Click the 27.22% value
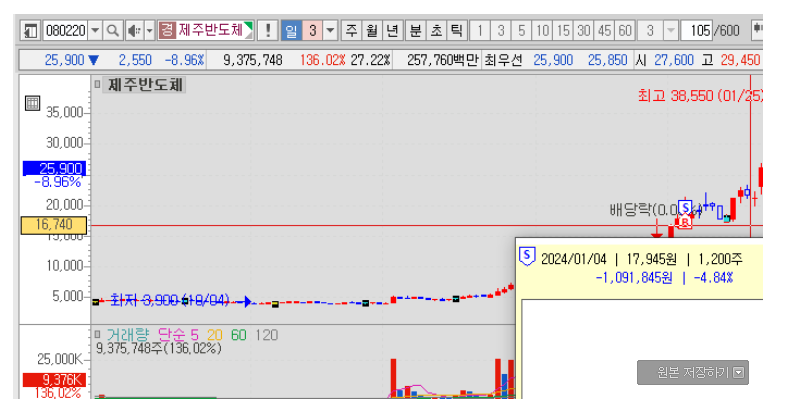This screenshot has width=791, height=413. (x=370, y=60)
